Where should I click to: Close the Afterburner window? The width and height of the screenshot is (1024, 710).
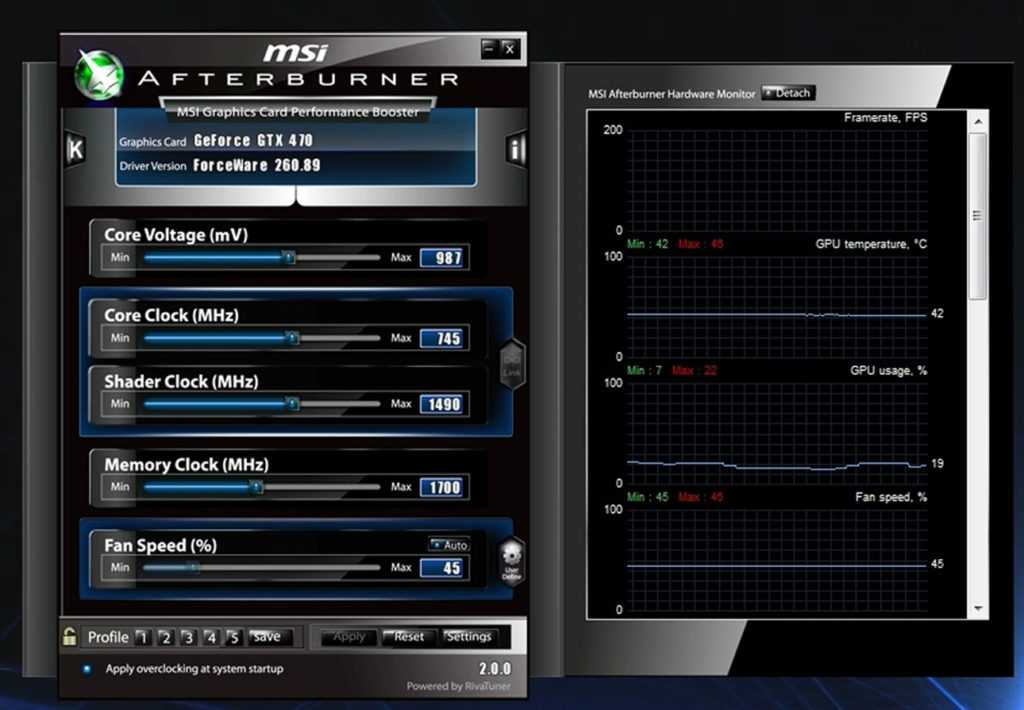510,48
